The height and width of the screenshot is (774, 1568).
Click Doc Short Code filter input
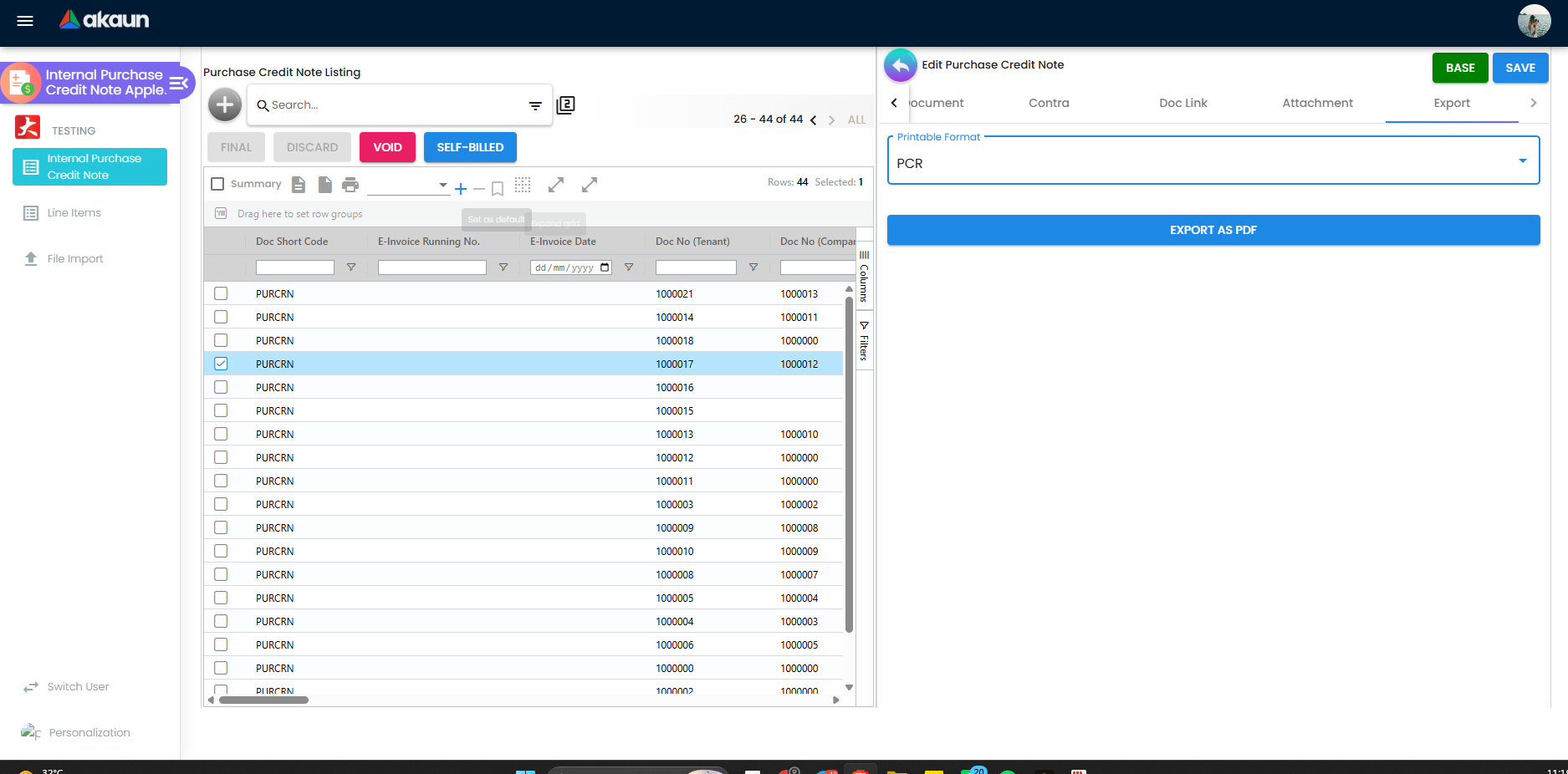tap(294, 267)
